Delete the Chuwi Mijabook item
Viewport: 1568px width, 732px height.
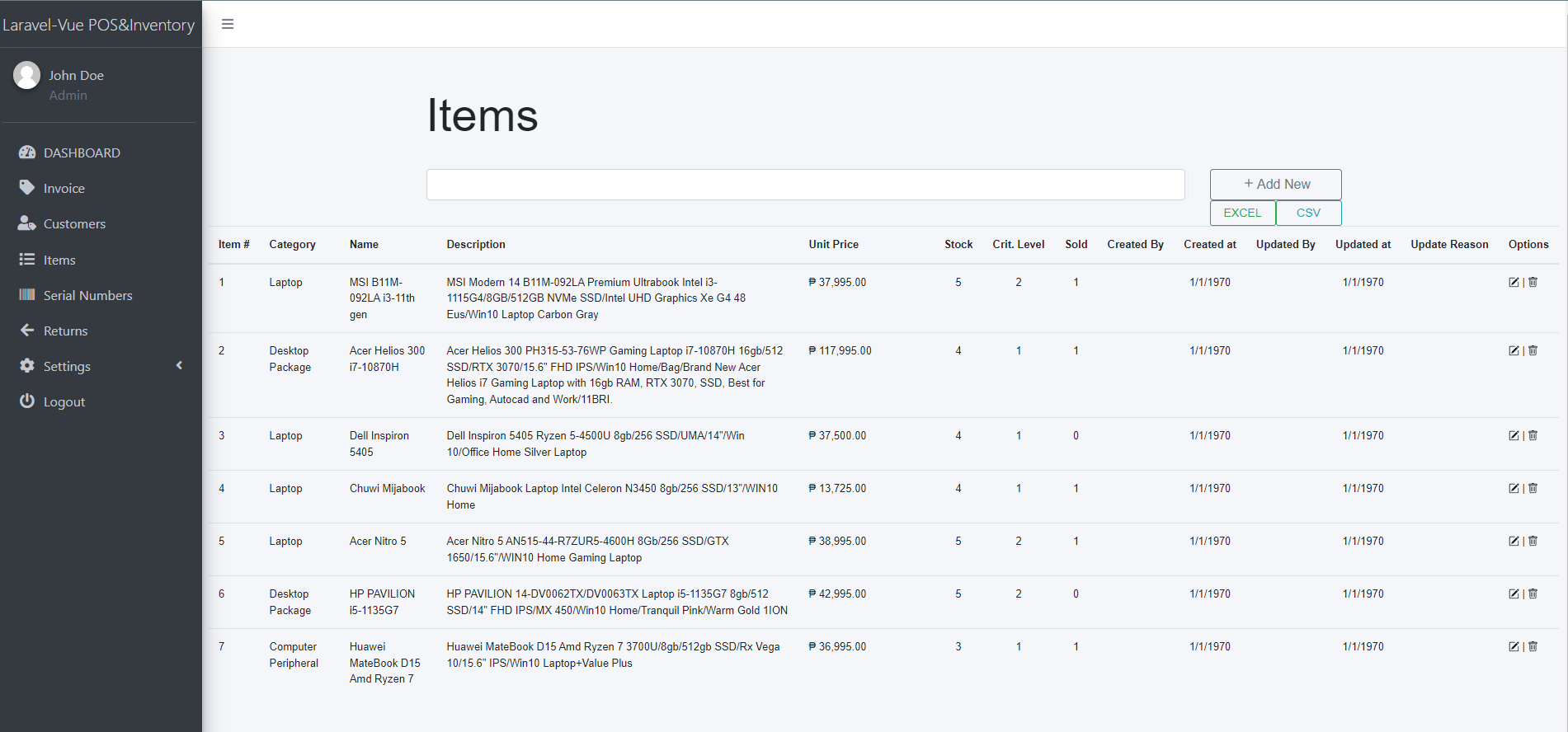tap(1533, 488)
